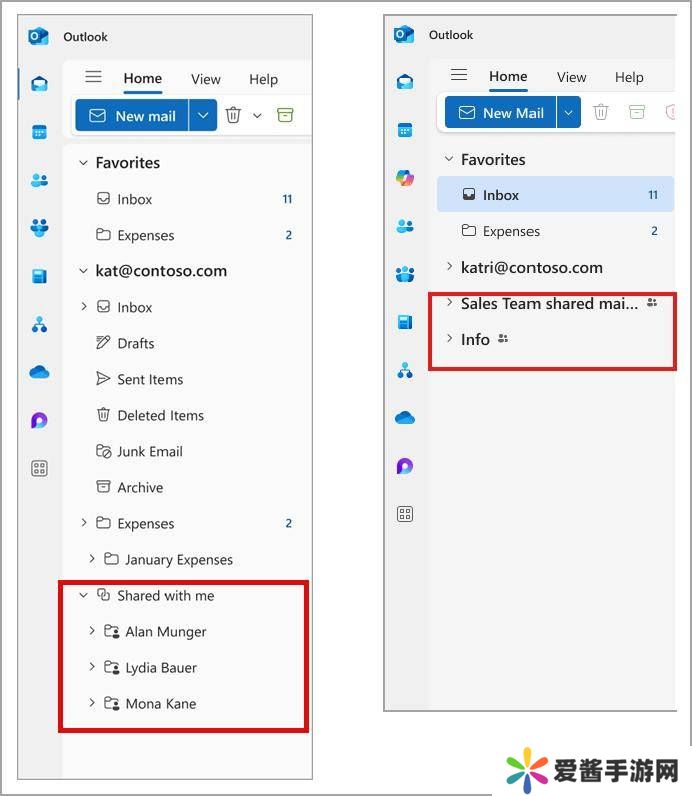Click the Drafts folder
The image size is (692, 796).
[135, 343]
